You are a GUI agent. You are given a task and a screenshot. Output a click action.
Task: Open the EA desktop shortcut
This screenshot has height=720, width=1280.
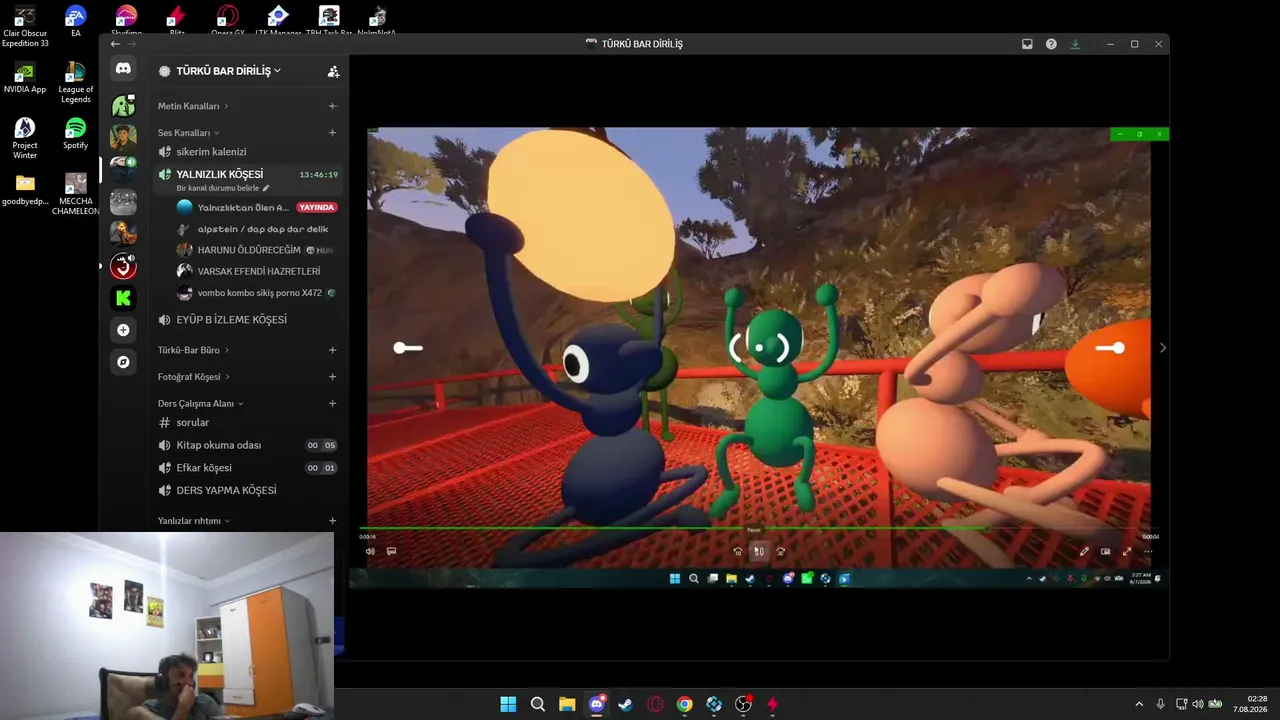75,20
